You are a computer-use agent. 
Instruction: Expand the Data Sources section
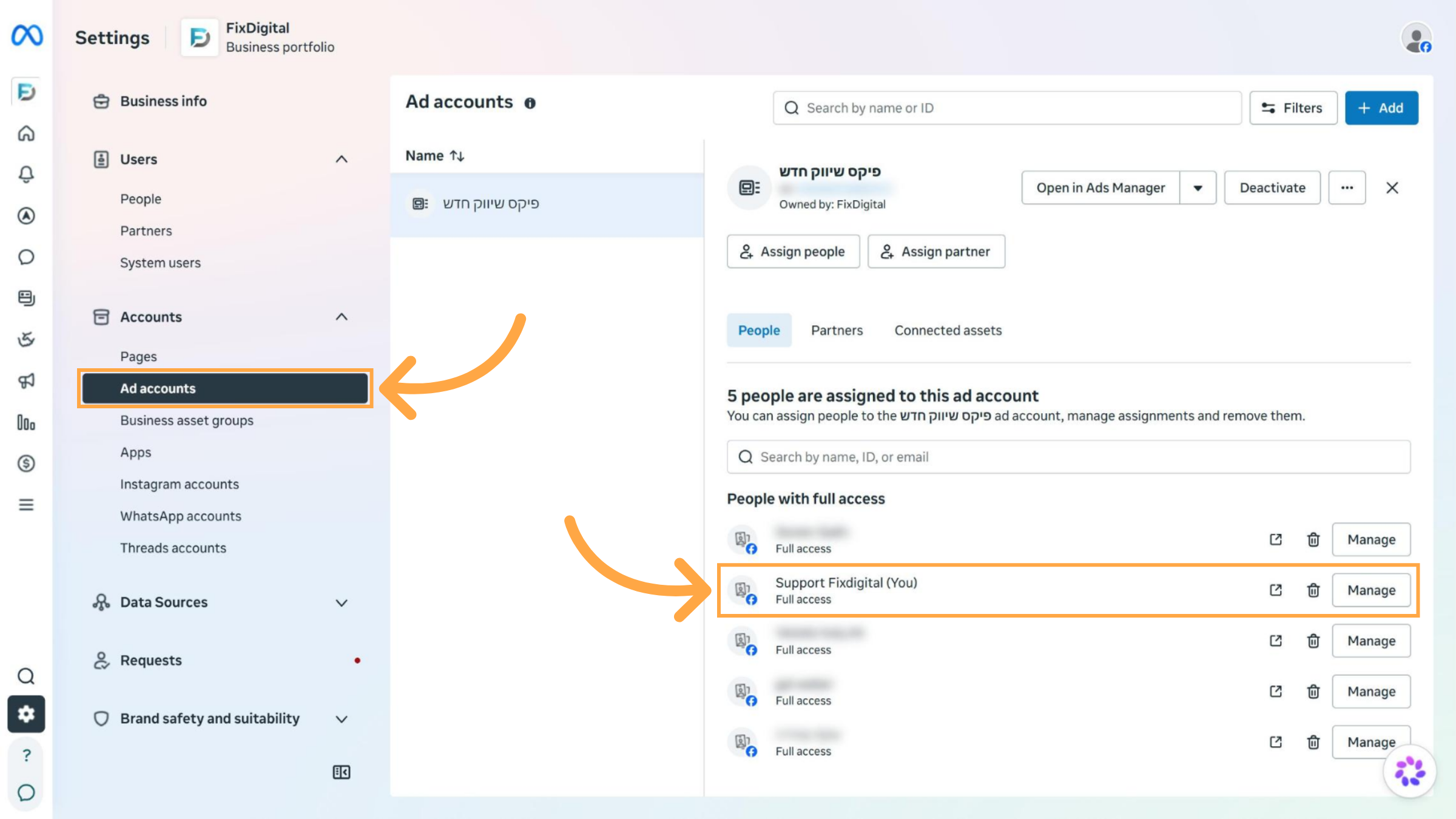[x=342, y=602]
